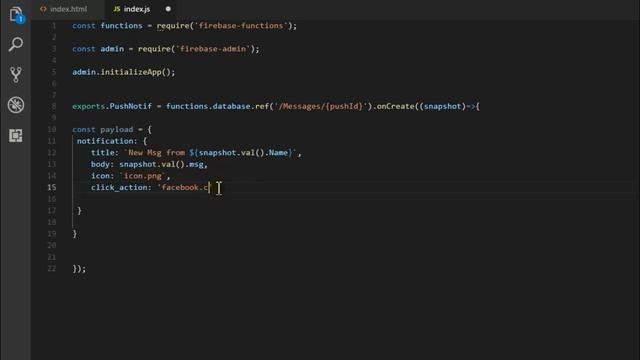Click 'icon.png' string on line 14
This screenshot has width=640, height=360.
click(142, 176)
